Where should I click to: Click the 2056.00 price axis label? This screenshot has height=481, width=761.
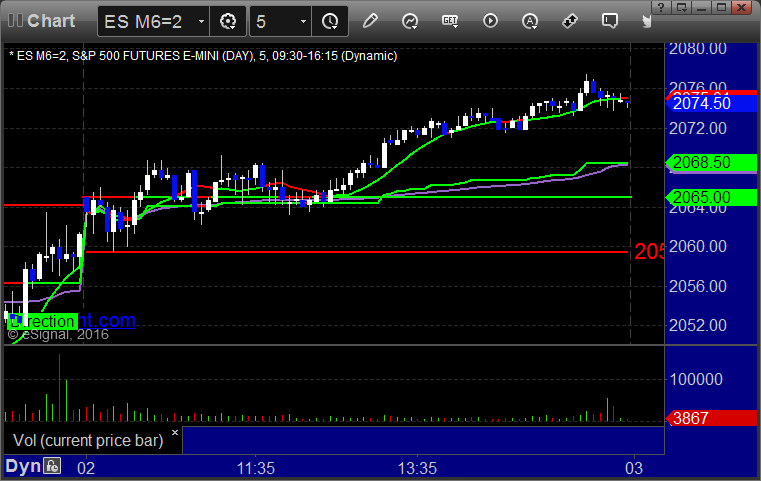697,286
